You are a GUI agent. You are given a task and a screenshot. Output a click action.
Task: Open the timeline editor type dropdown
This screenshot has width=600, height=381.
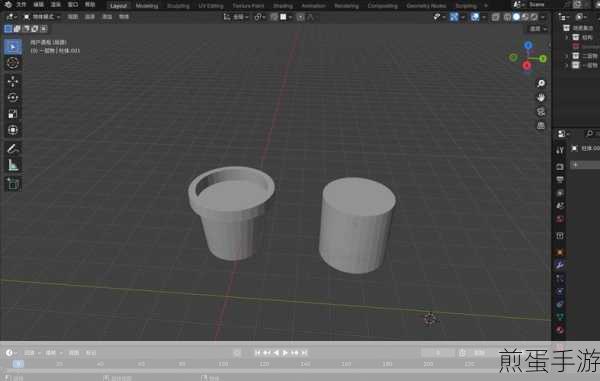coord(11,353)
